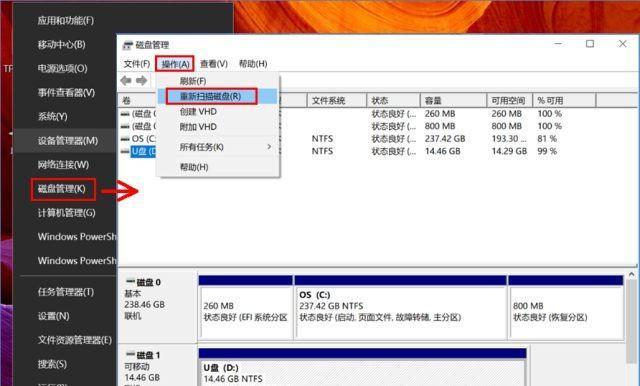The width and height of the screenshot is (640, 386).
Task: Click the 磁盘 0 disk icon
Action: click(130, 281)
